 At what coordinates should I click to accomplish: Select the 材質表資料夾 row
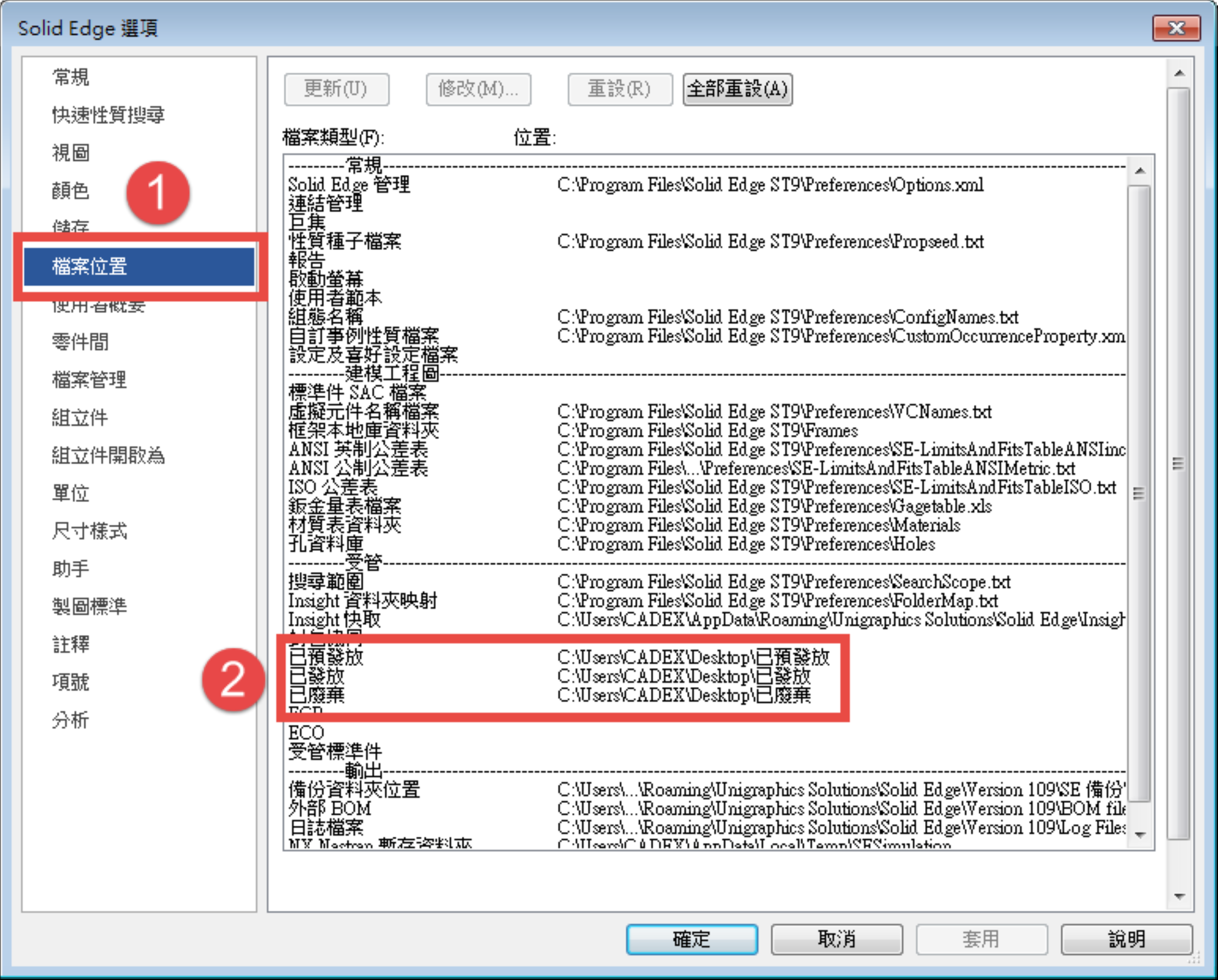(x=706, y=525)
